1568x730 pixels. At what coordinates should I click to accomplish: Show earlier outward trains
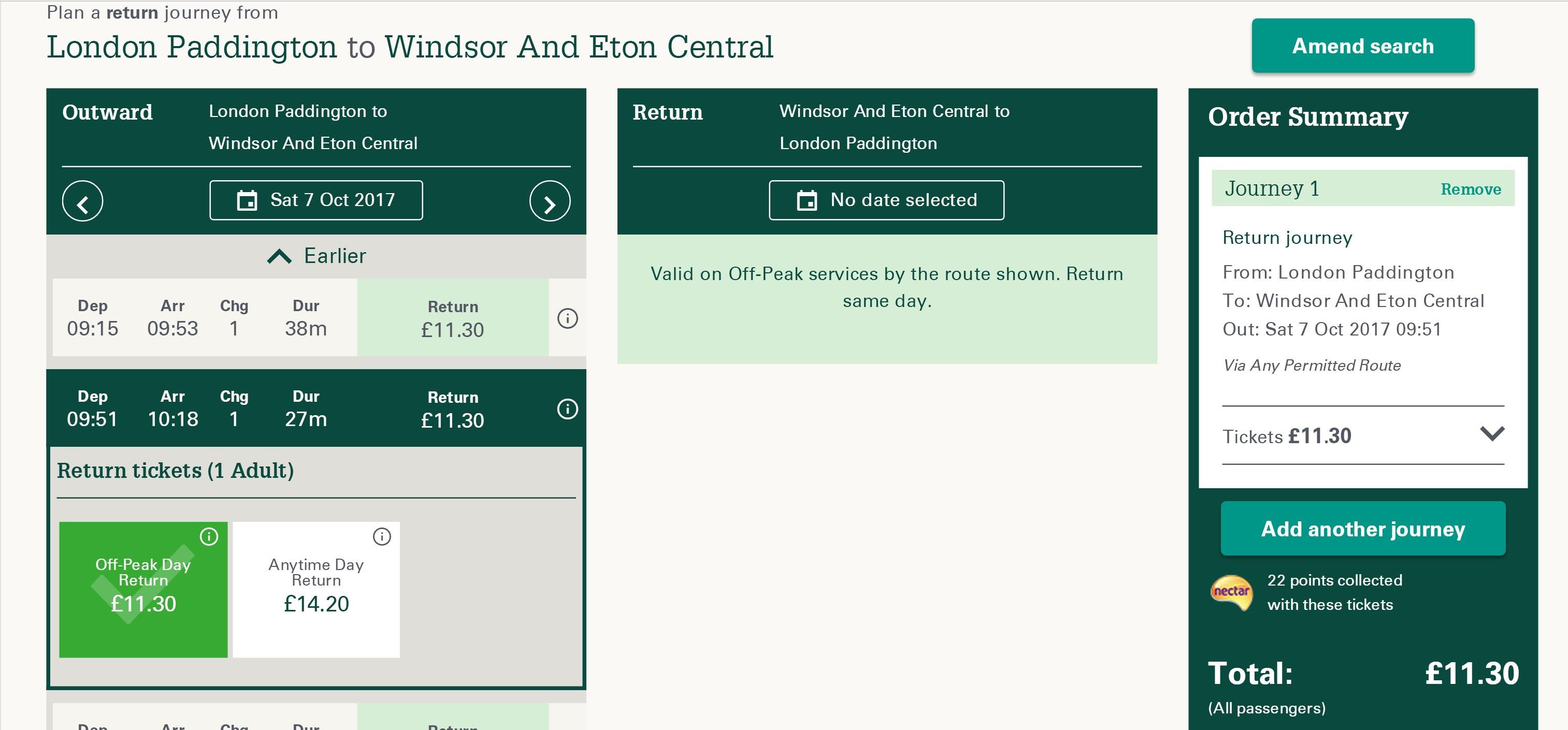click(x=317, y=256)
